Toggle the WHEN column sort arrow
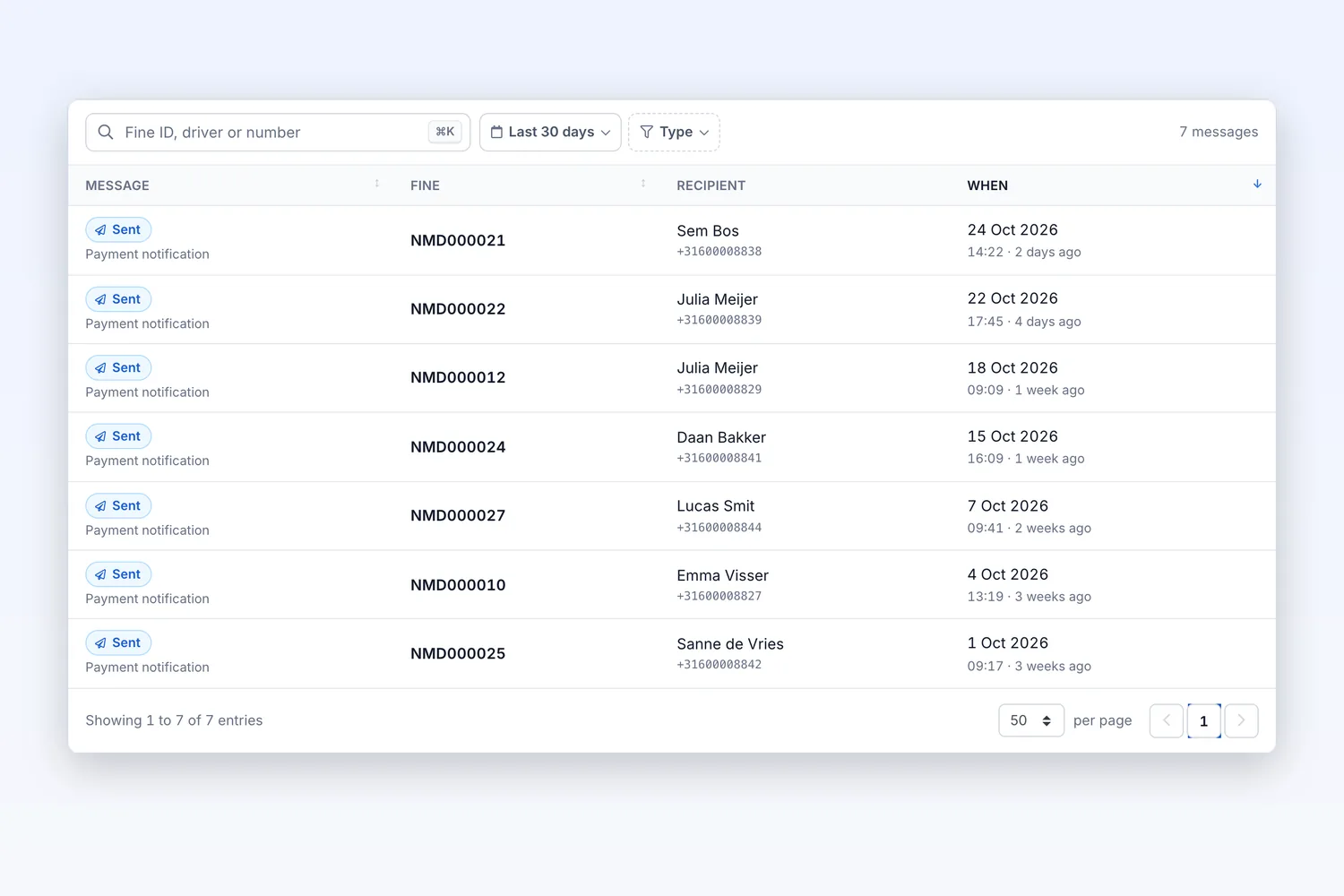Screen dimensions: 1344x896 tap(1257, 184)
